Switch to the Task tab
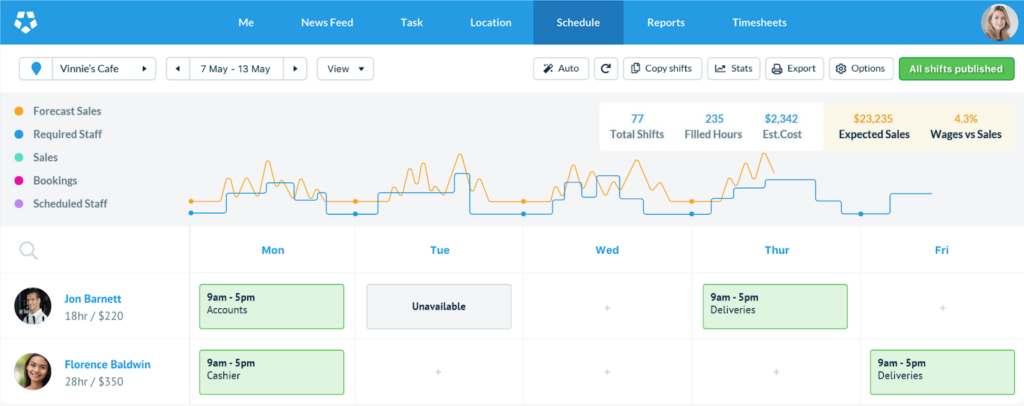This screenshot has width=1024, height=406. click(x=411, y=22)
